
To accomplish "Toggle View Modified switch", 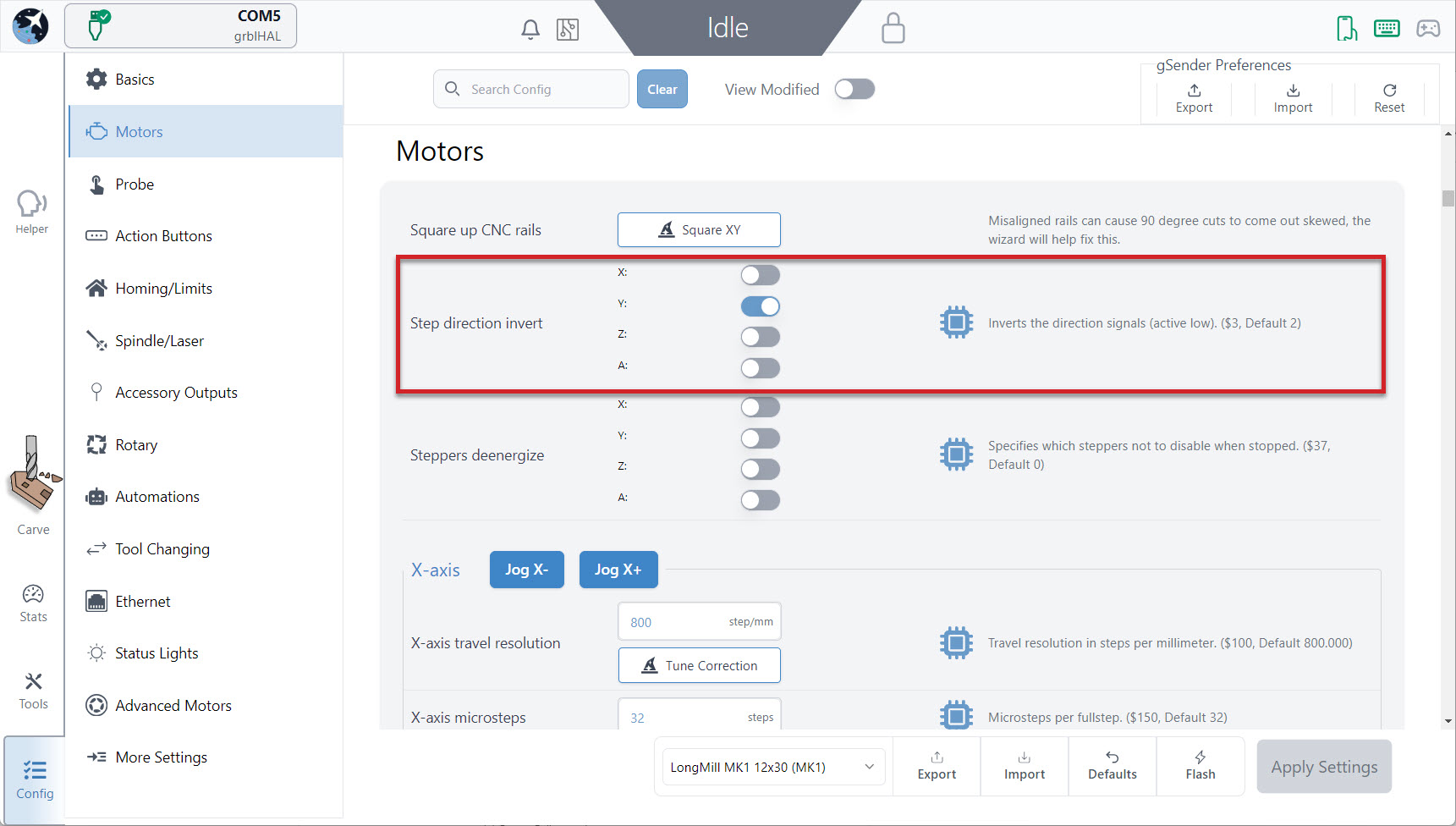I will pos(854,89).
